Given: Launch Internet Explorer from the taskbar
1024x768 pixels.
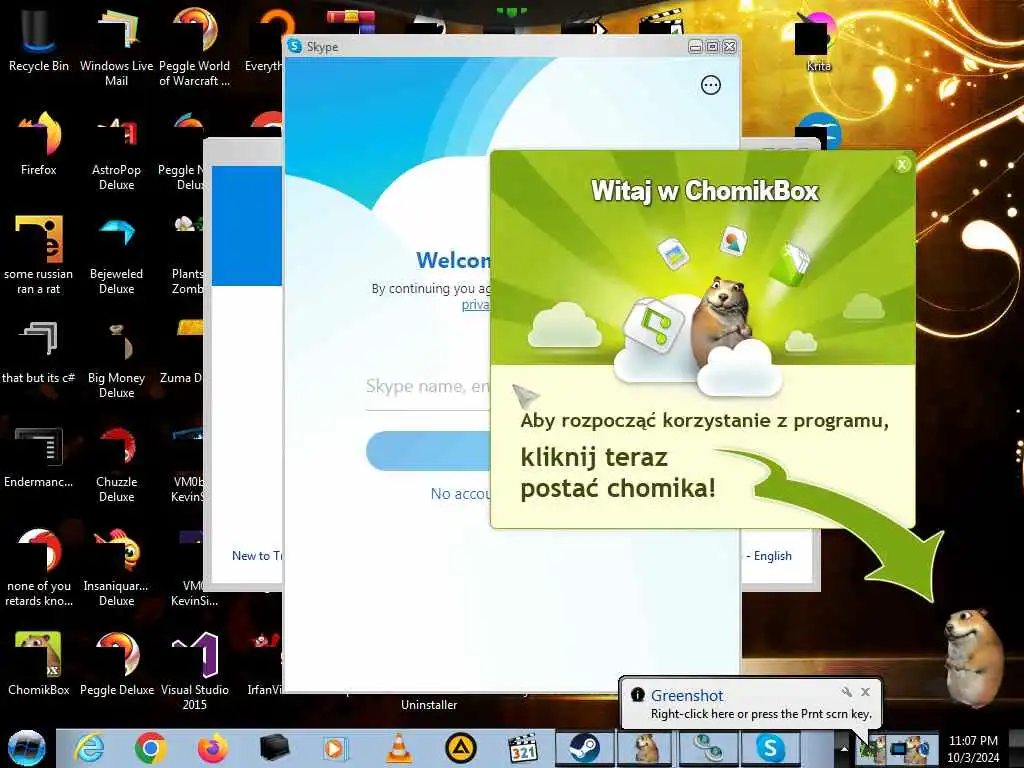Looking at the screenshot, I should point(89,748).
